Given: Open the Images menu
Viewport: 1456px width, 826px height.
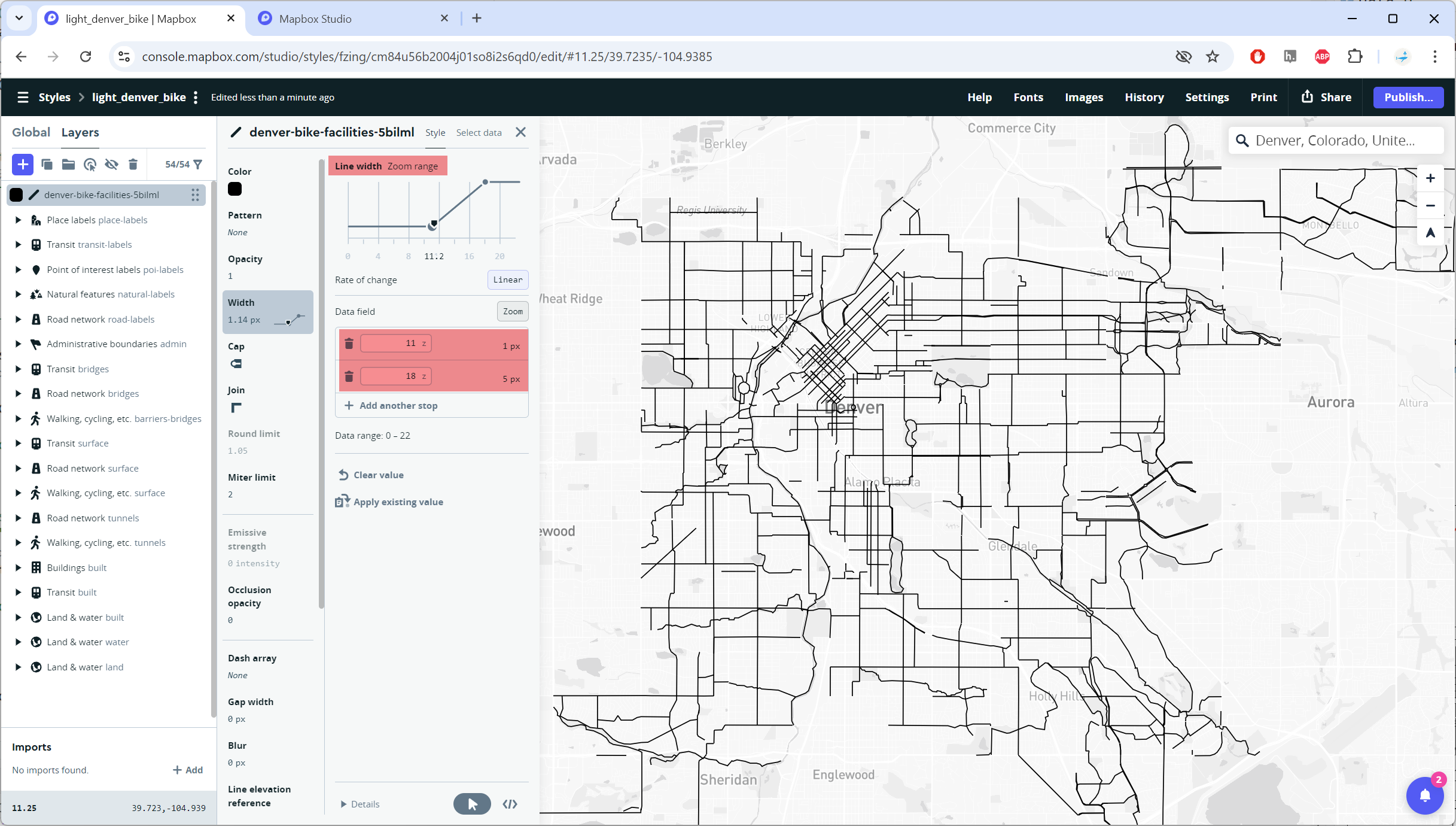Looking at the screenshot, I should [x=1084, y=97].
